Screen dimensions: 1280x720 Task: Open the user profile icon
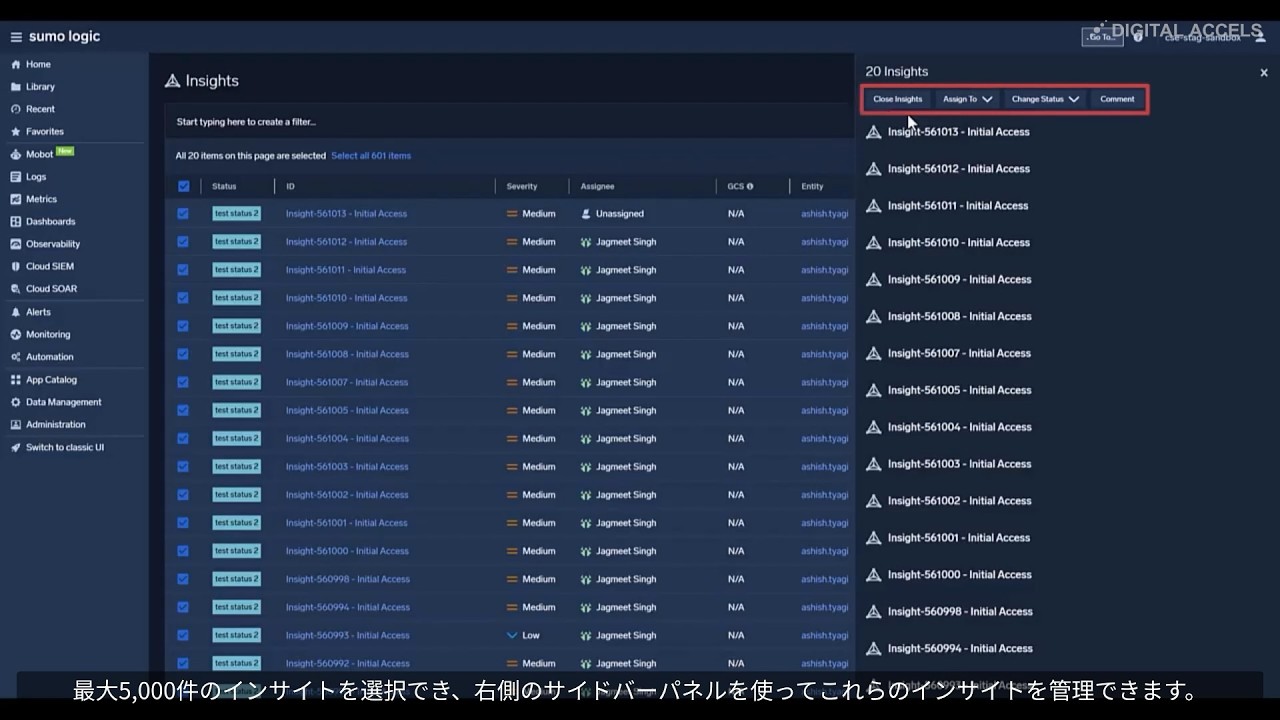click(1259, 37)
